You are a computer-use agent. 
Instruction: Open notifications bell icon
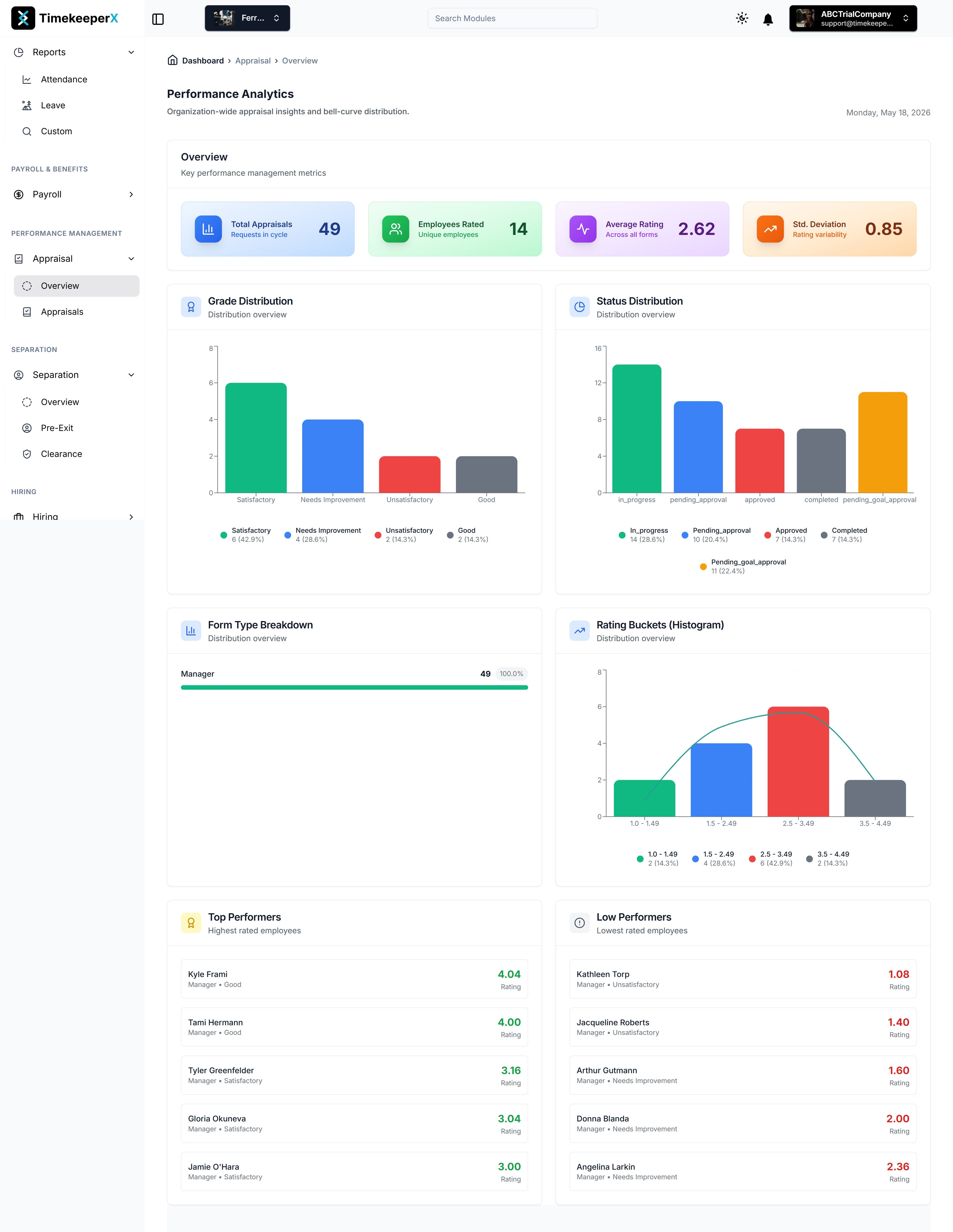pos(768,19)
